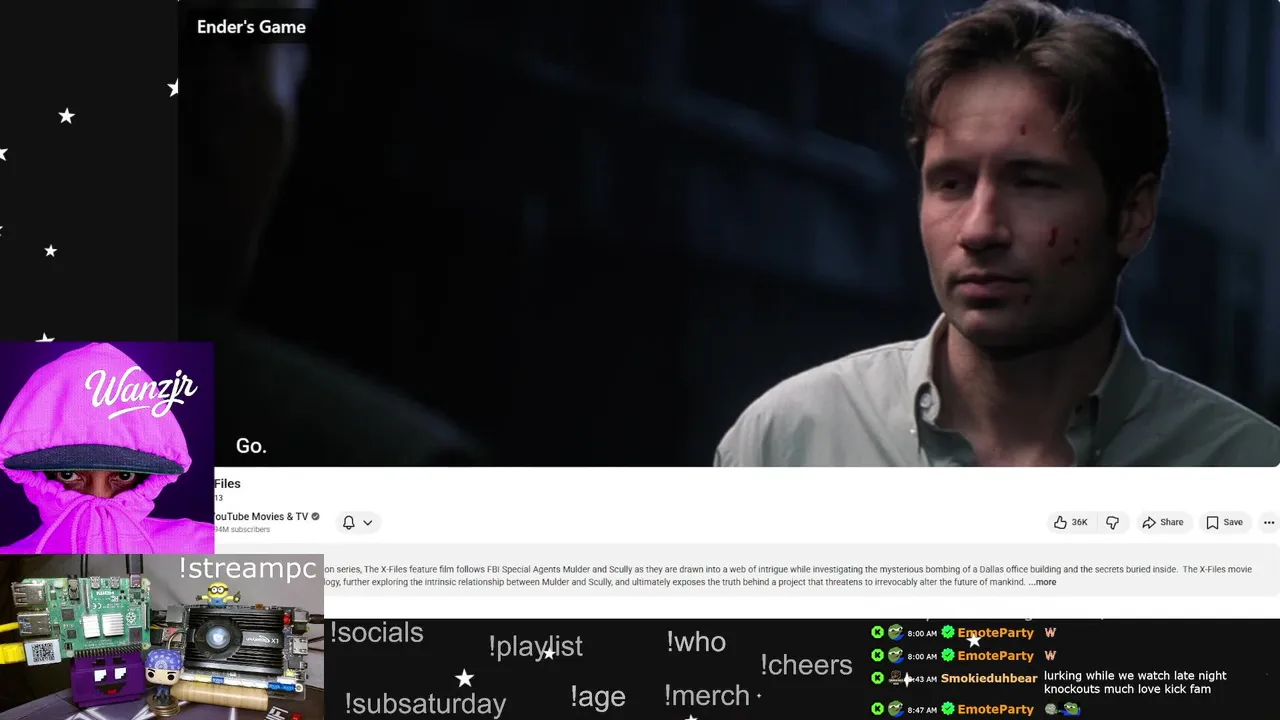
Task: Click the thumbs-down dislike icon
Action: (1112, 522)
